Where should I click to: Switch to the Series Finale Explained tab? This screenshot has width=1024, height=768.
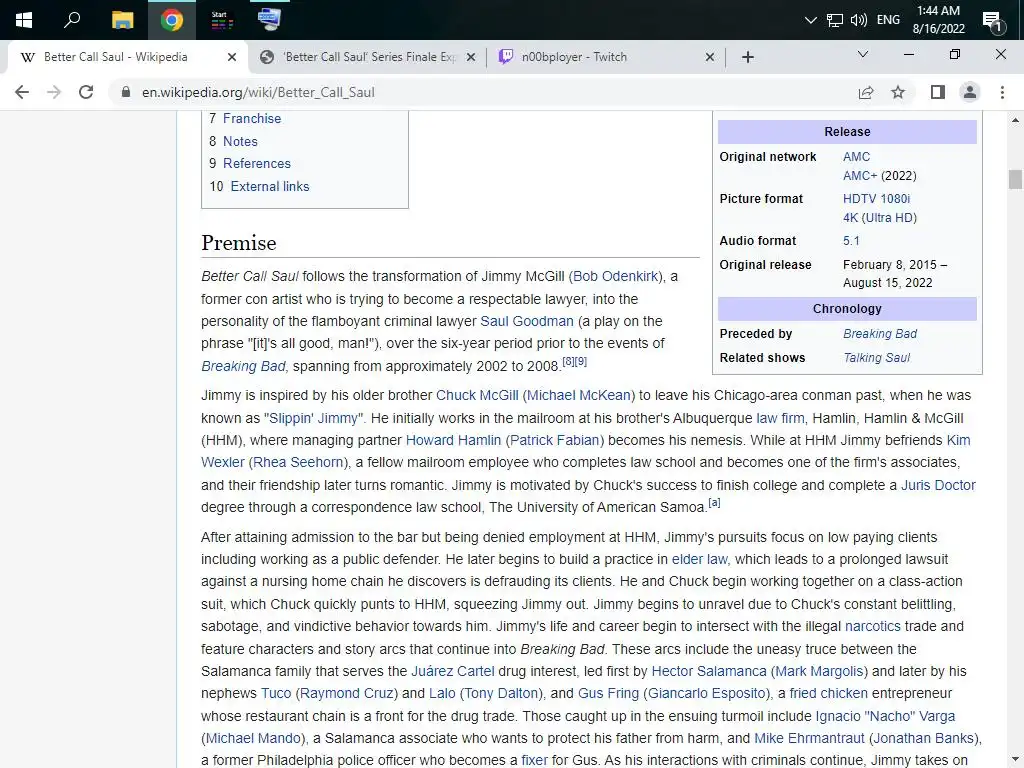[370, 57]
